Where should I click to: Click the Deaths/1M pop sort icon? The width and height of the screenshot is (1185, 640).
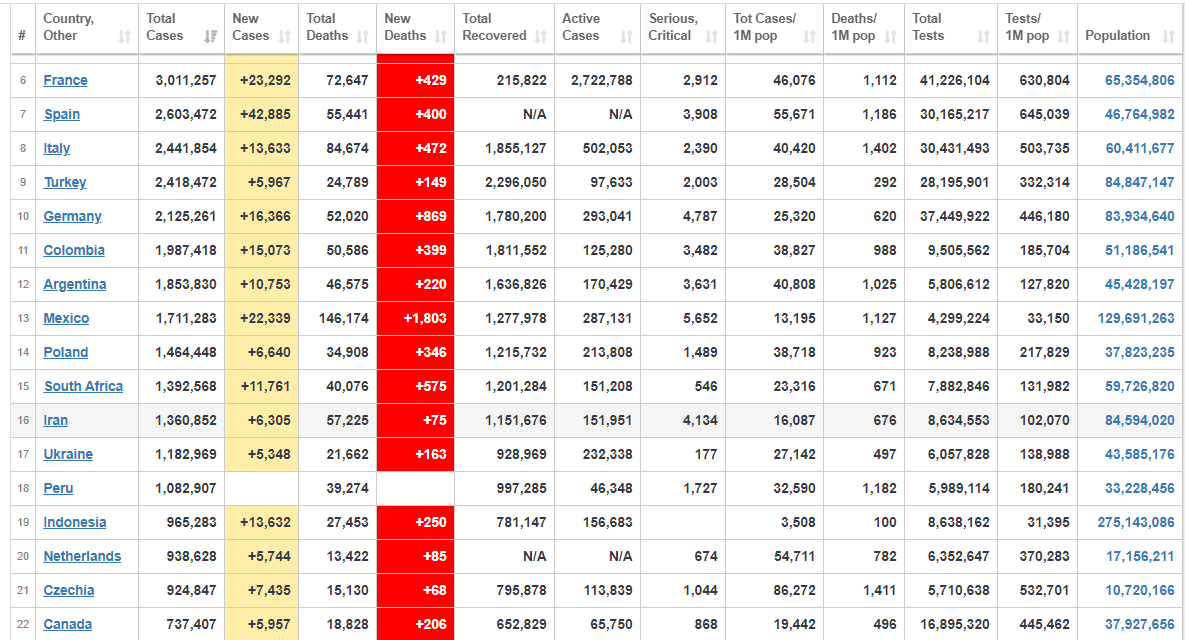pos(890,36)
